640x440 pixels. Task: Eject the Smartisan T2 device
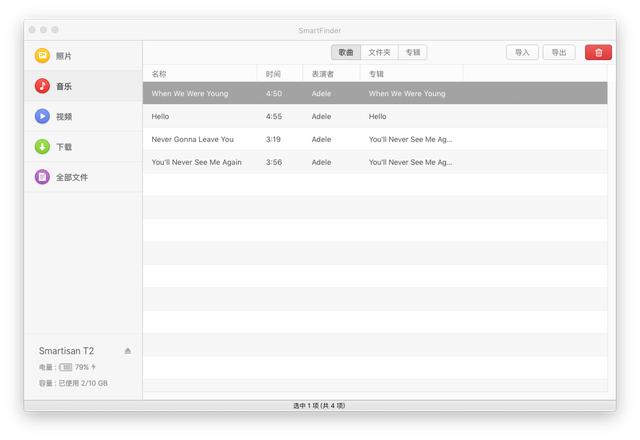pyautogui.click(x=128, y=351)
